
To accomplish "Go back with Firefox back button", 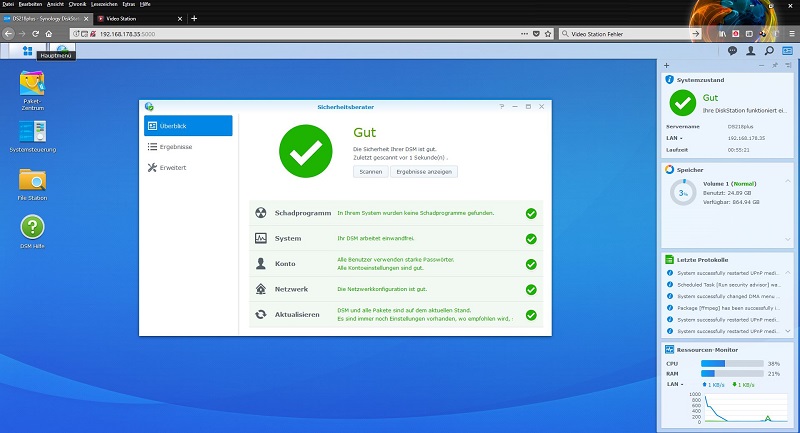I will point(8,34).
